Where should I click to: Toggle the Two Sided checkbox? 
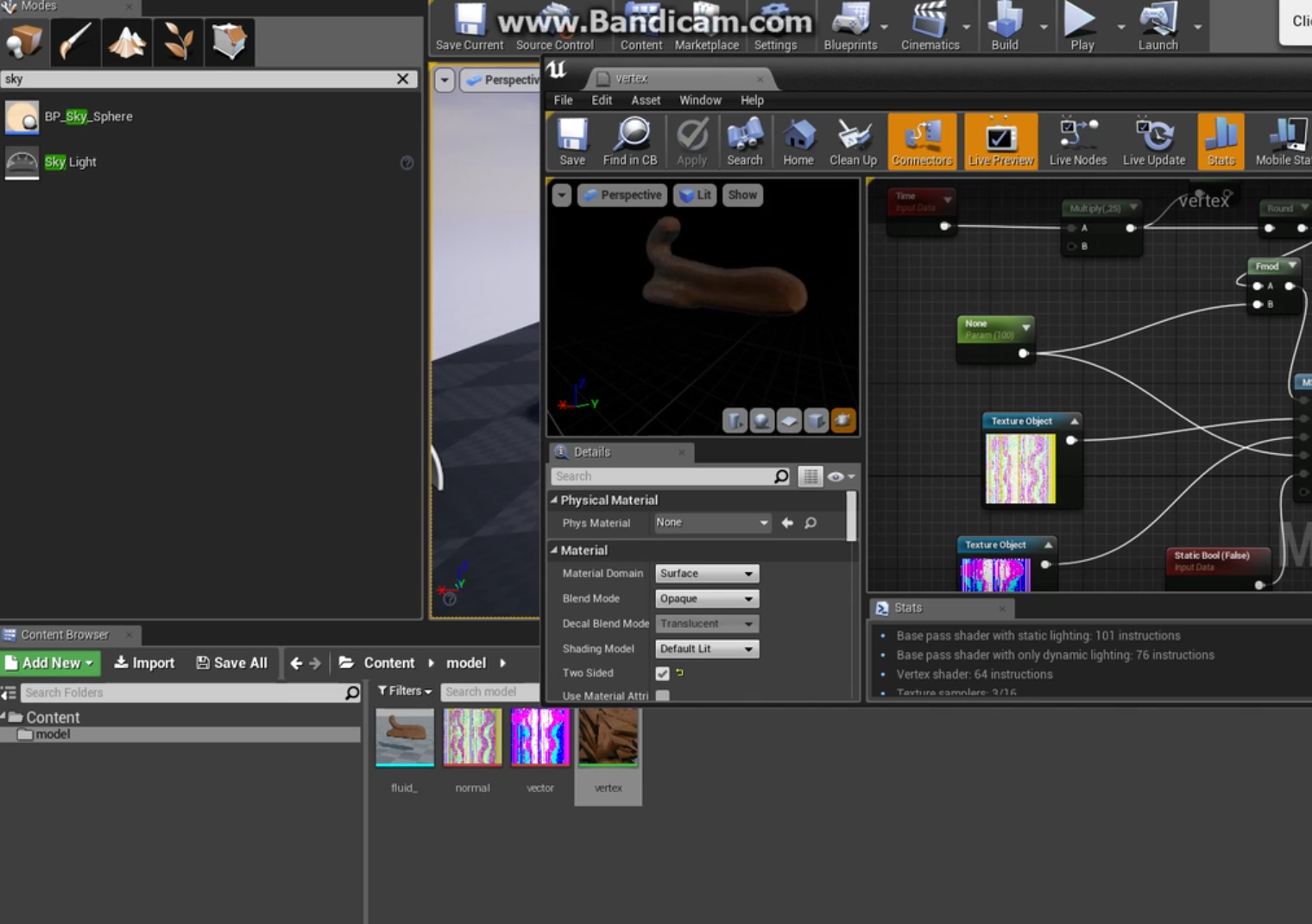tap(662, 673)
